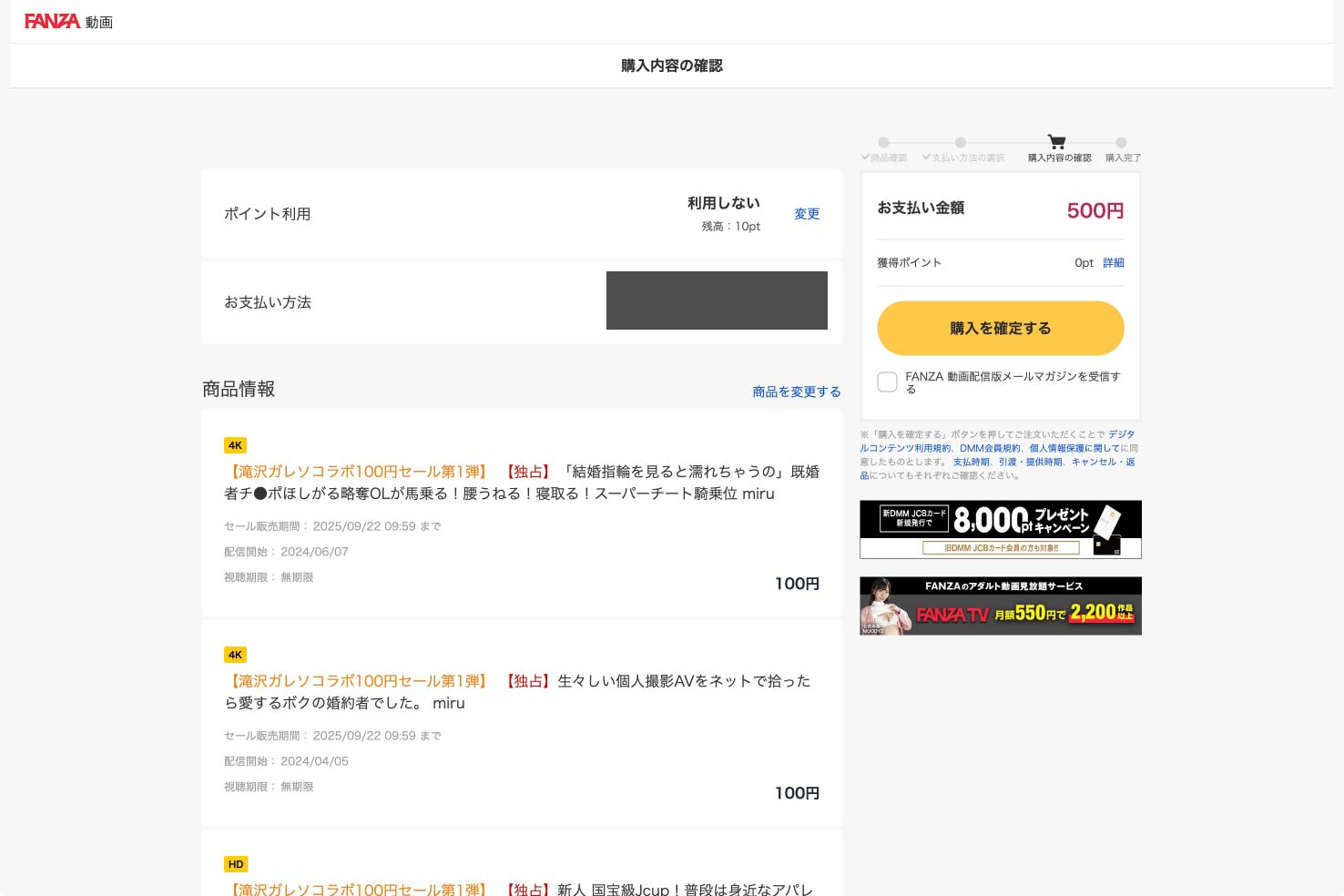Click the 購入完了 step marker
Screen dimensions: 1344x896
tap(1121, 142)
